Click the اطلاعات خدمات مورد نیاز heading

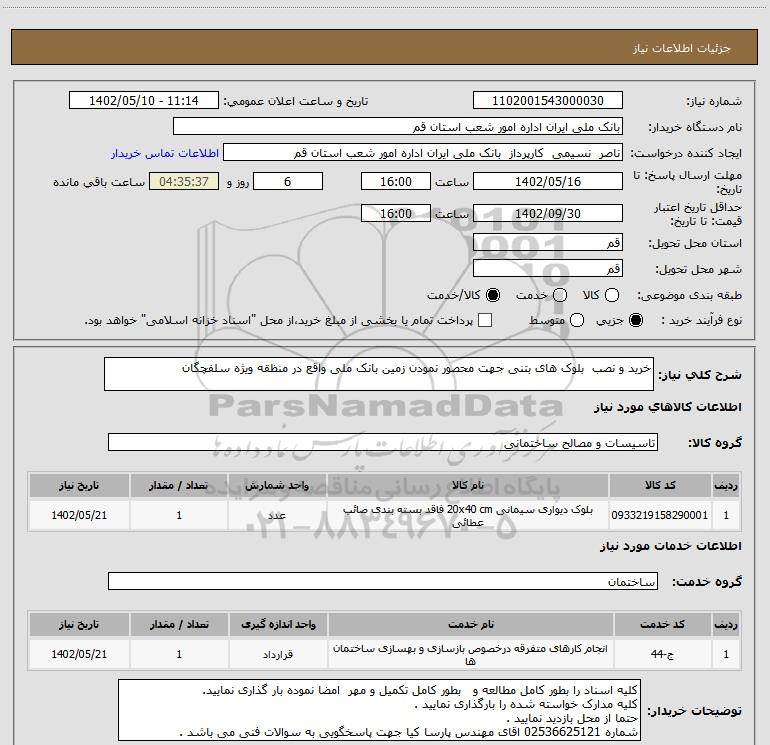coord(670,546)
